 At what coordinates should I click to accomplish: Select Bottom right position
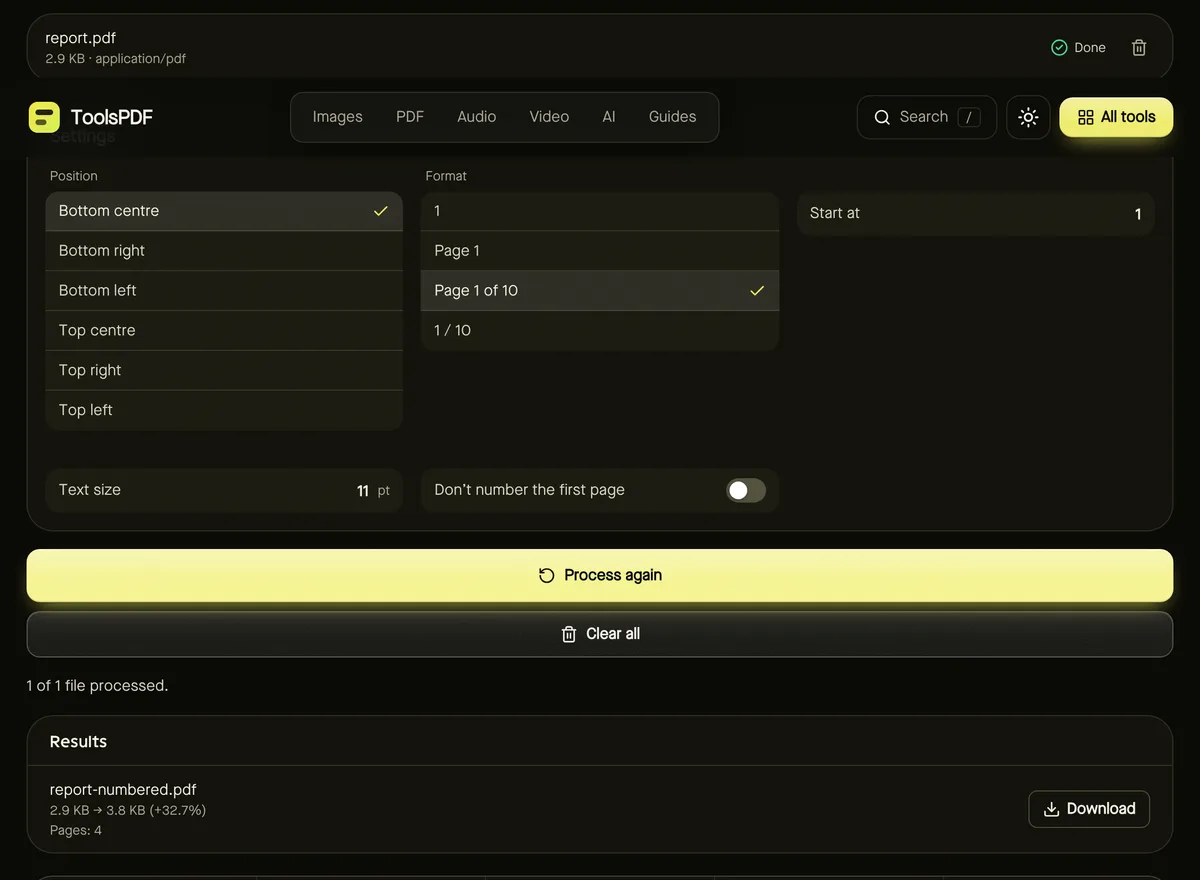[224, 251]
